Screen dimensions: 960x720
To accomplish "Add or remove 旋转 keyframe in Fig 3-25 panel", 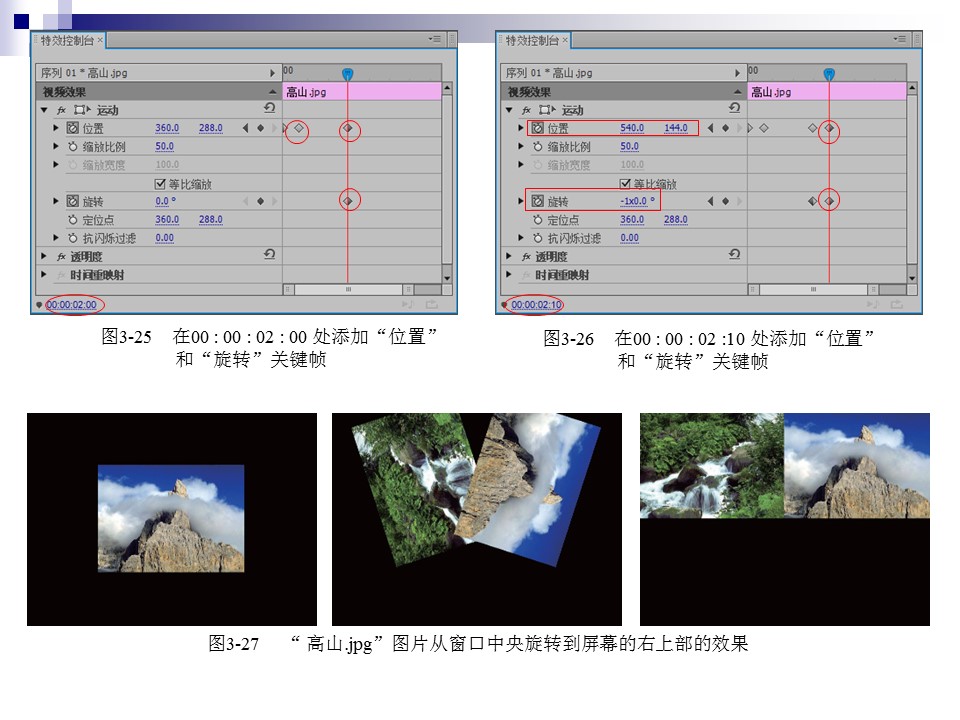I will 260,201.
